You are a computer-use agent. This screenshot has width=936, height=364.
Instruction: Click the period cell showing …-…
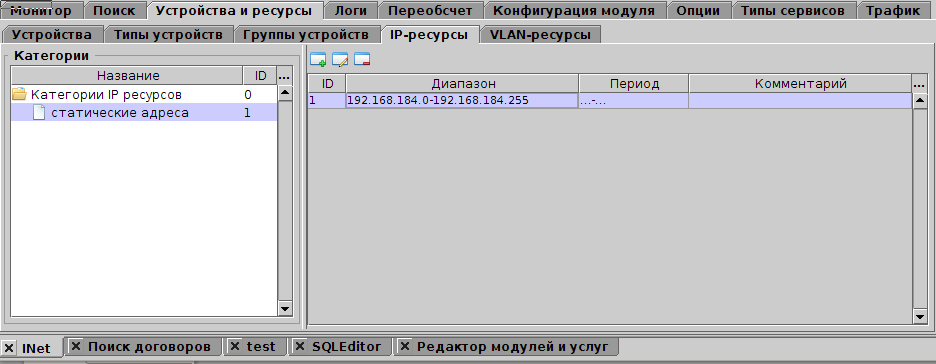click(x=633, y=100)
